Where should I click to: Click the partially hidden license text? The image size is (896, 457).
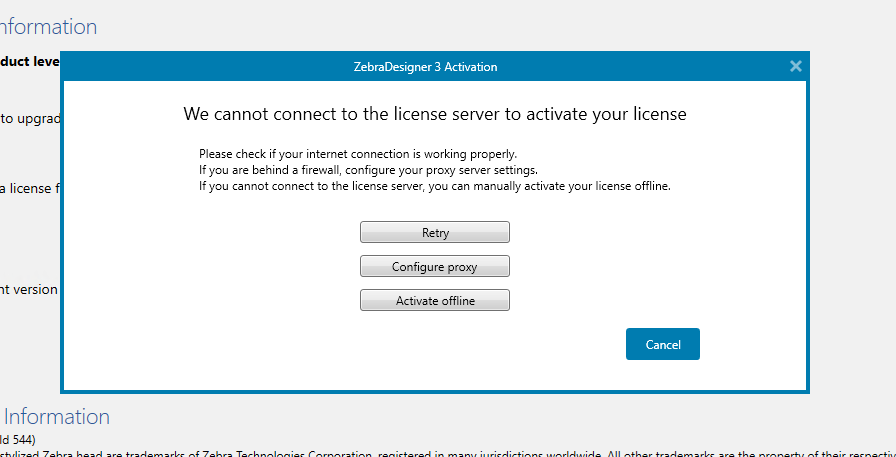click(x=30, y=188)
